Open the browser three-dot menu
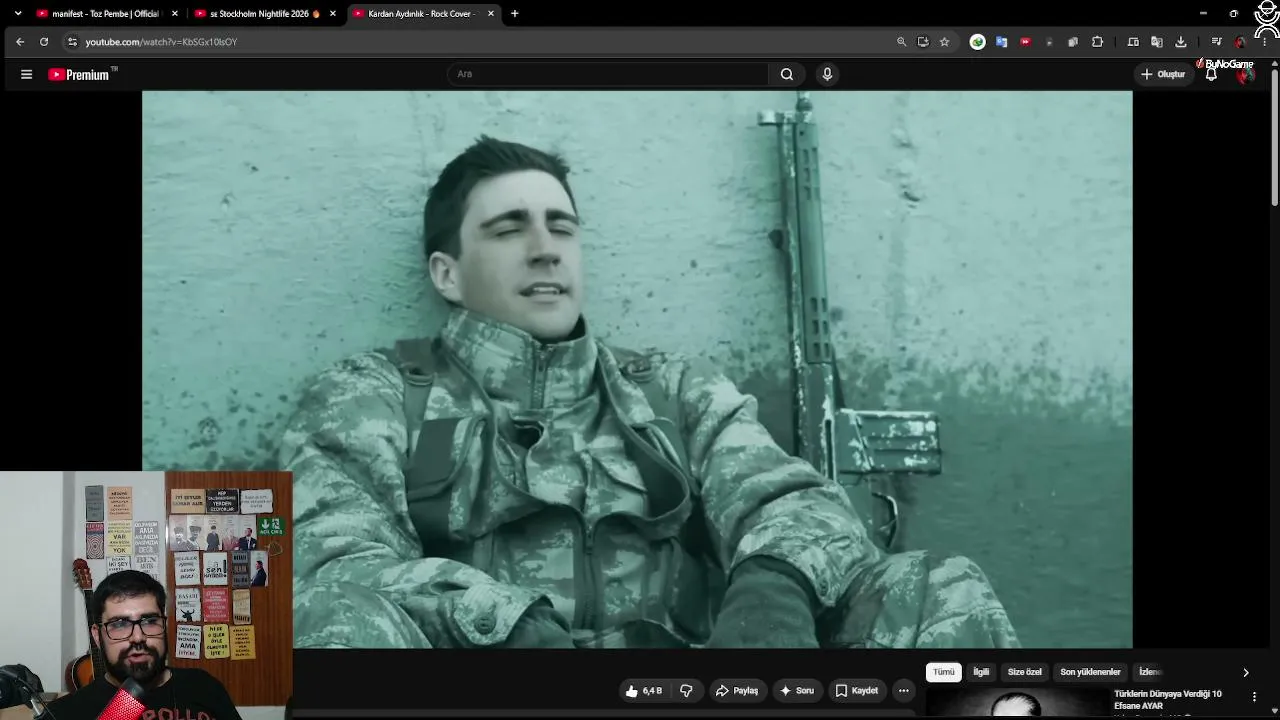Screen dimensions: 1280x720 pos(1265,42)
